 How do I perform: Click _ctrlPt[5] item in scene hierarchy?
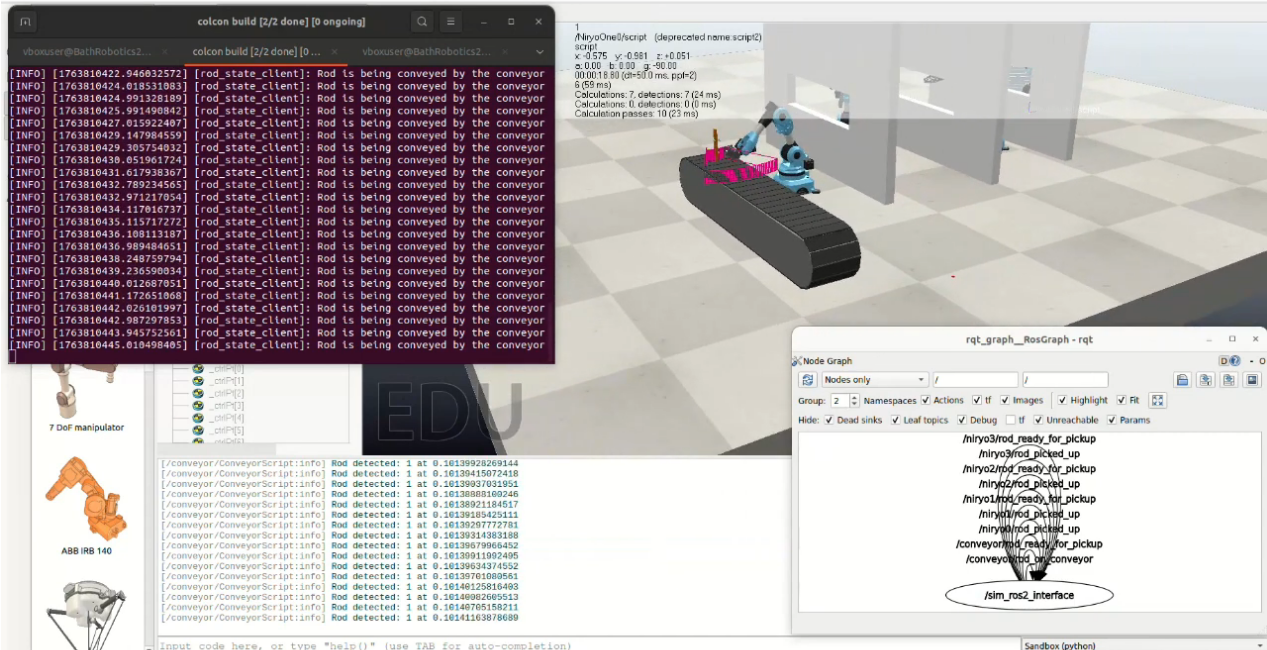[x=225, y=429]
